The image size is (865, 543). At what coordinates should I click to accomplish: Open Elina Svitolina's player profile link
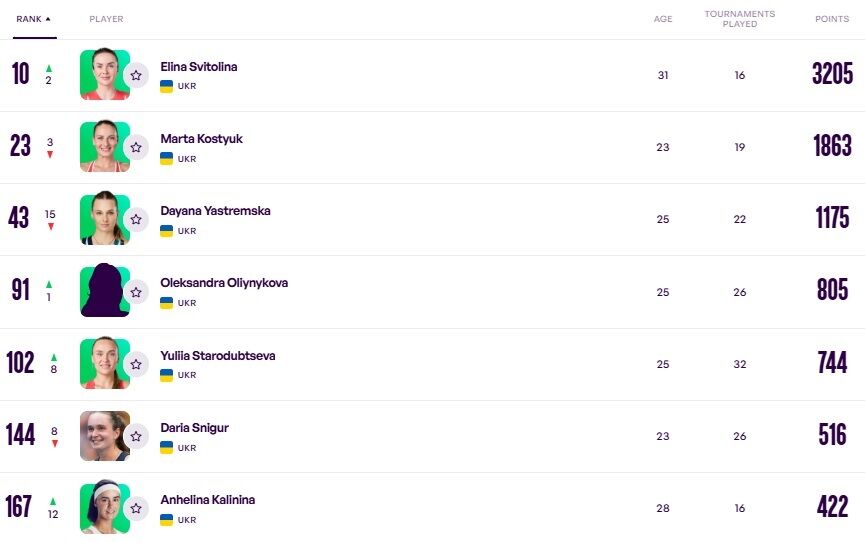[x=199, y=67]
